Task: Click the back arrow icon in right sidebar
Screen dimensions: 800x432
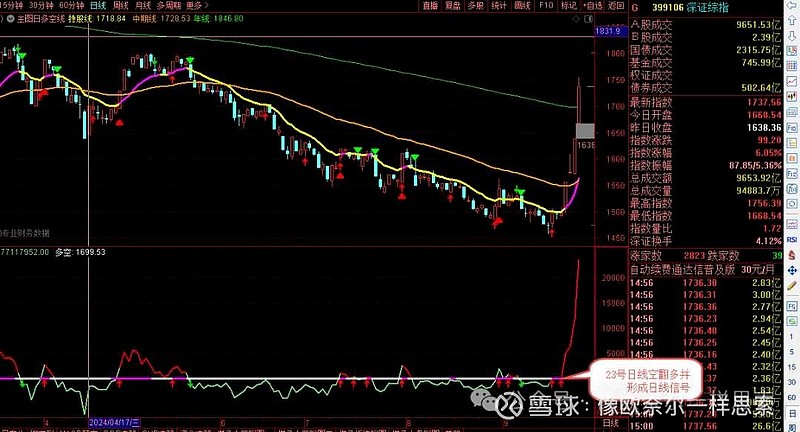Action: click(792, 7)
